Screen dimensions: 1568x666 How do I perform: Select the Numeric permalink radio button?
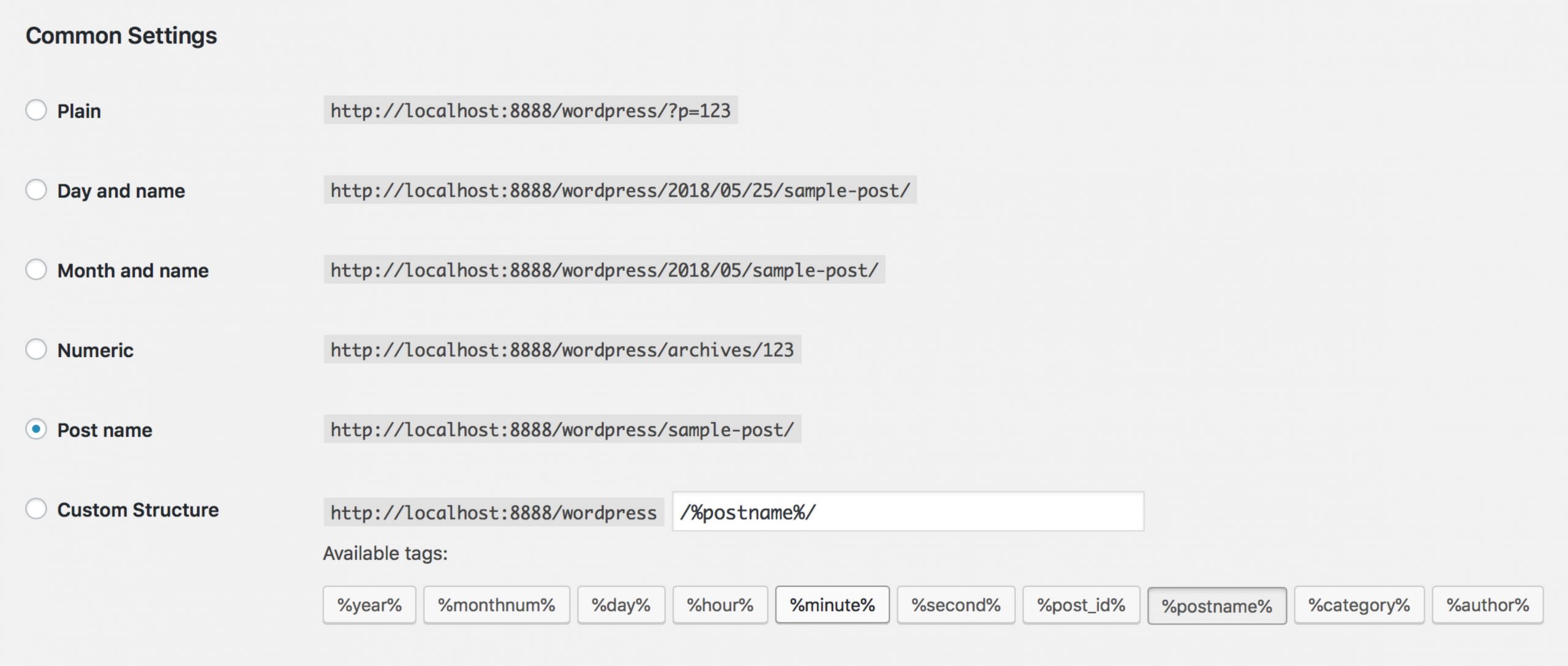[36, 349]
